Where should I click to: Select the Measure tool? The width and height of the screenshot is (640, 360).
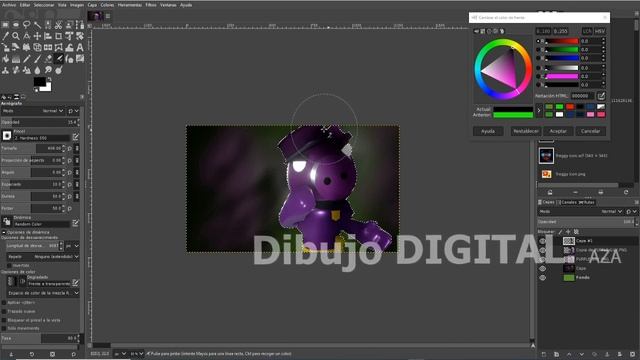pyautogui.click(x=27, y=36)
